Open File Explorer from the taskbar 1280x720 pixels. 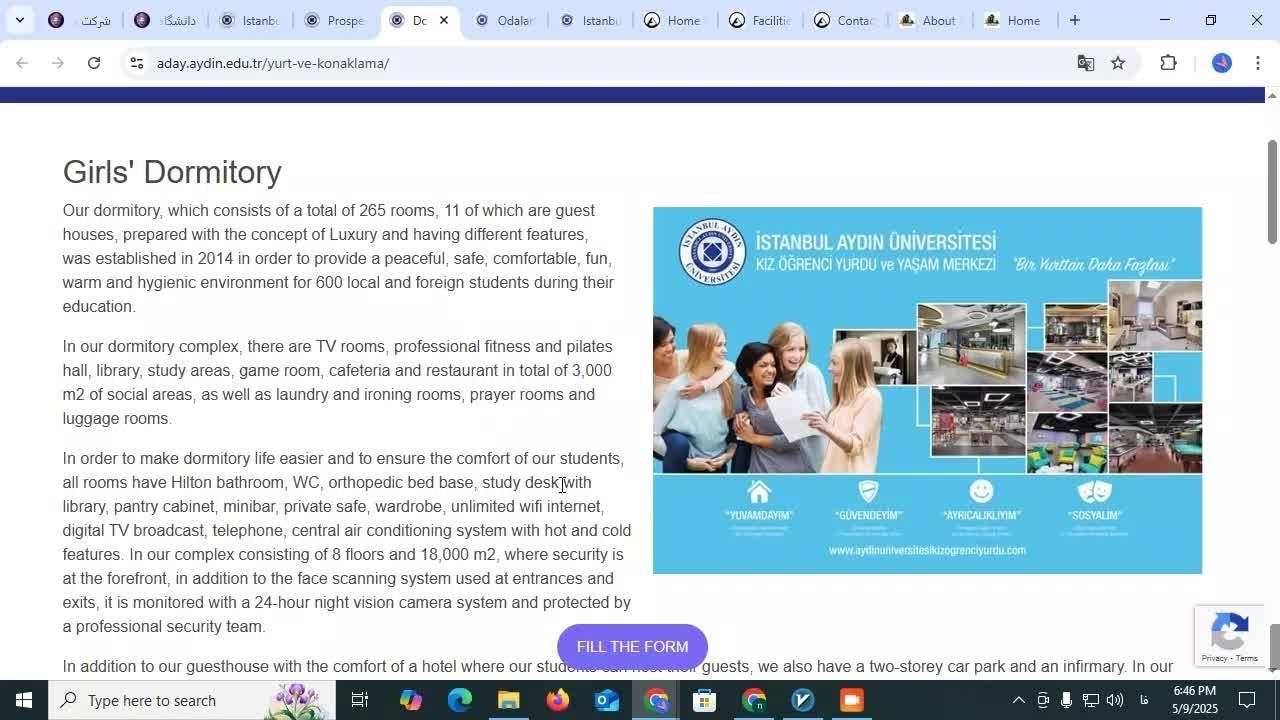point(508,700)
